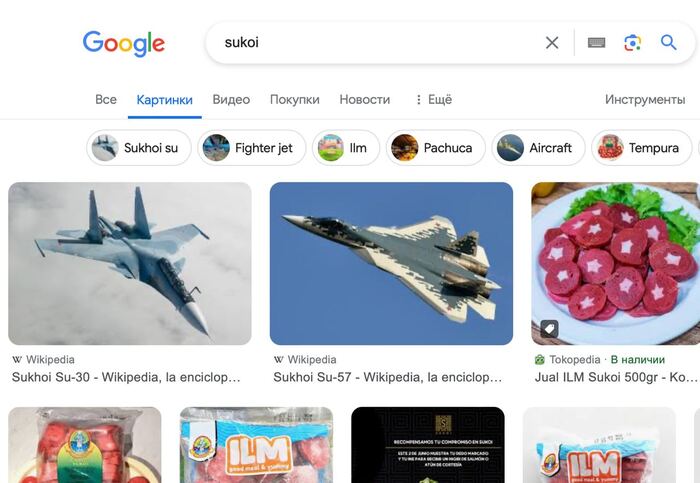Clear the search box with the X icon
700x483 pixels.
tap(552, 43)
